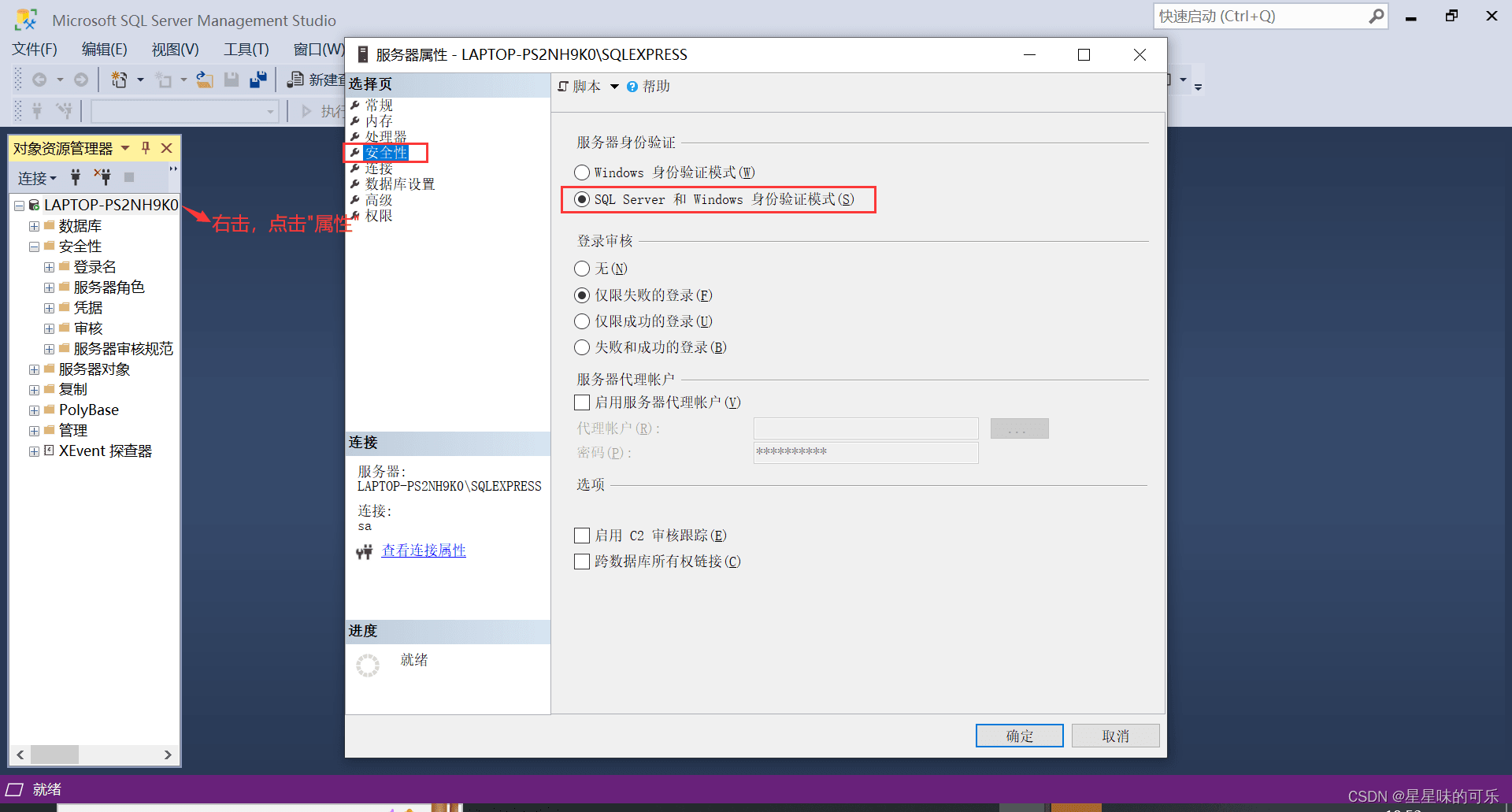Click the proxy account (代理帐户) text field

pos(865,428)
